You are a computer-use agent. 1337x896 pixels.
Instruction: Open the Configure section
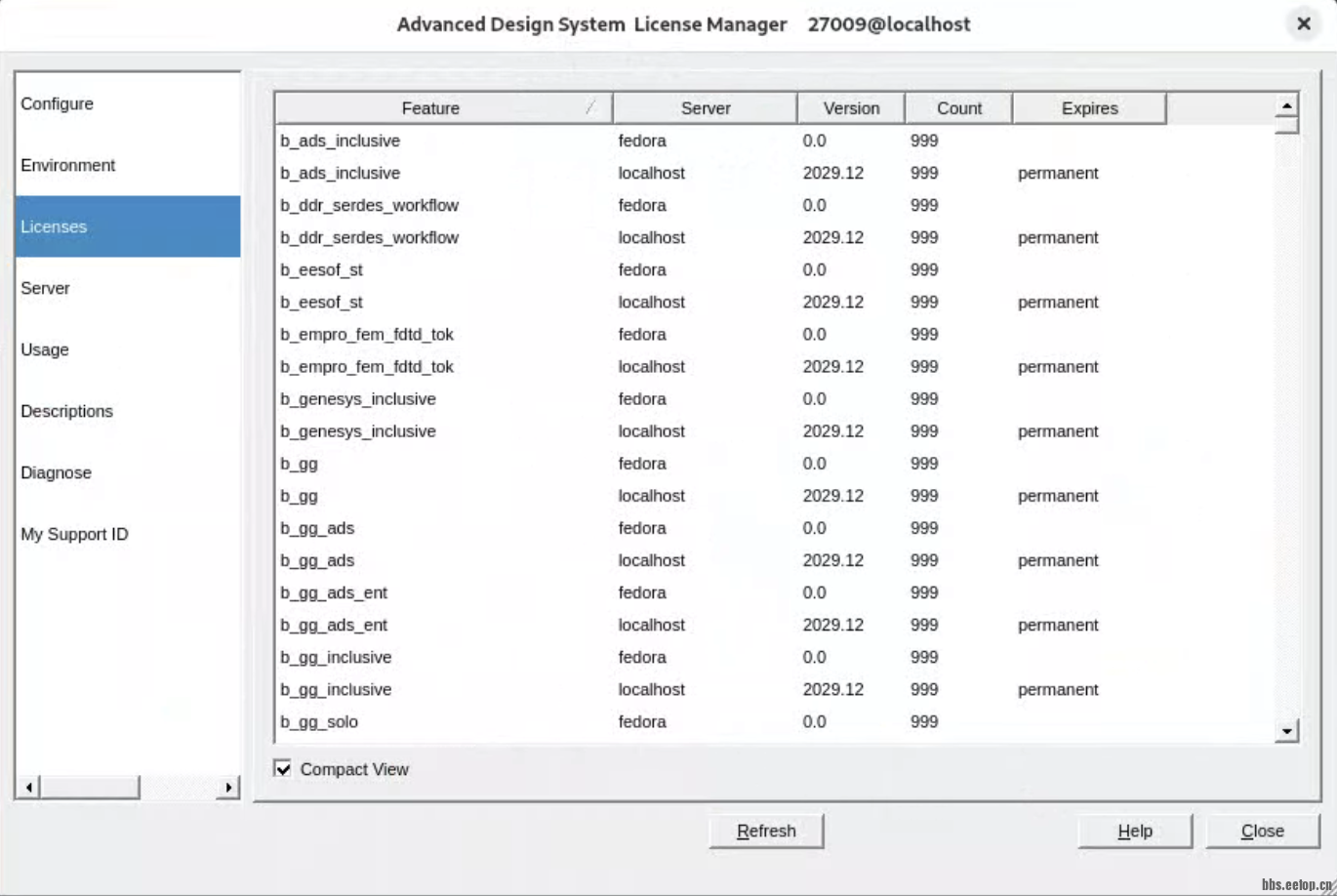pos(57,103)
